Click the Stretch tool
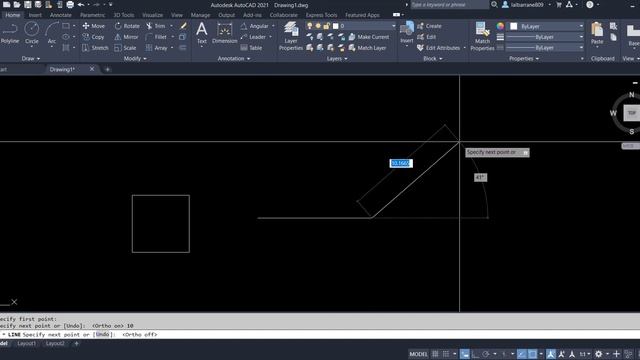The width and height of the screenshot is (640, 360). click(x=95, y=48)
